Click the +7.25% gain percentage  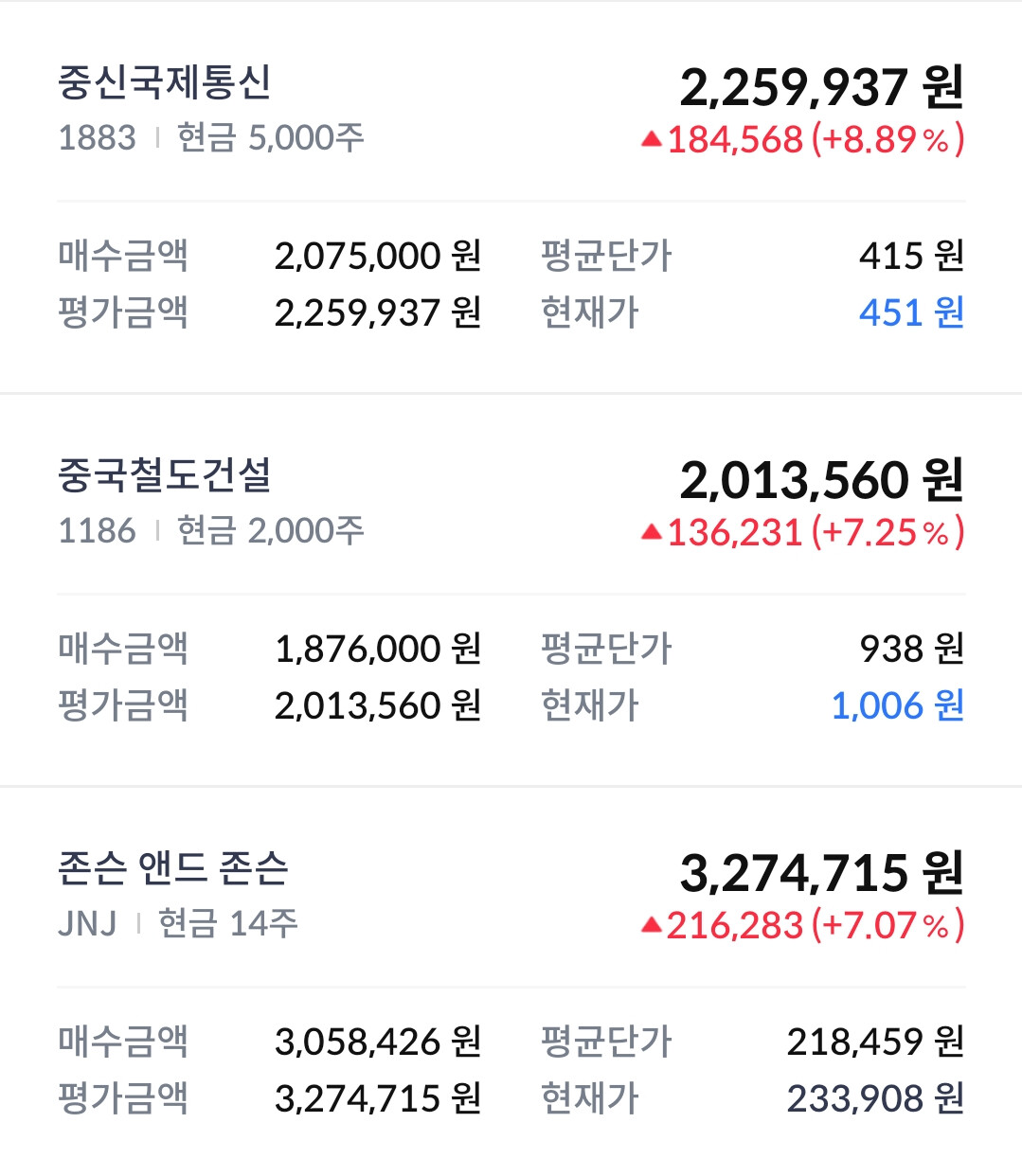click(888, 533)
